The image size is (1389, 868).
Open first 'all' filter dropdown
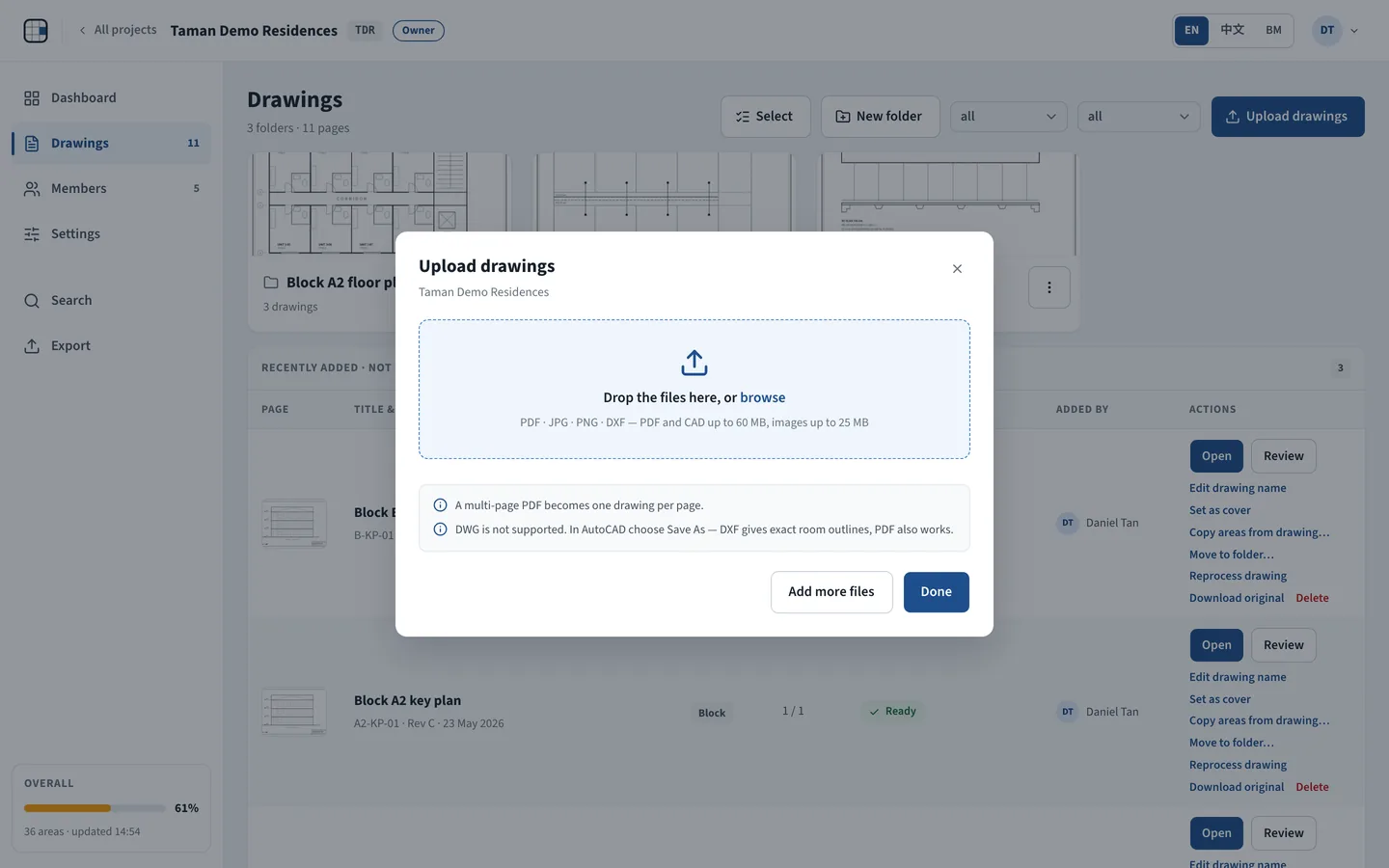click(1008, 117)
